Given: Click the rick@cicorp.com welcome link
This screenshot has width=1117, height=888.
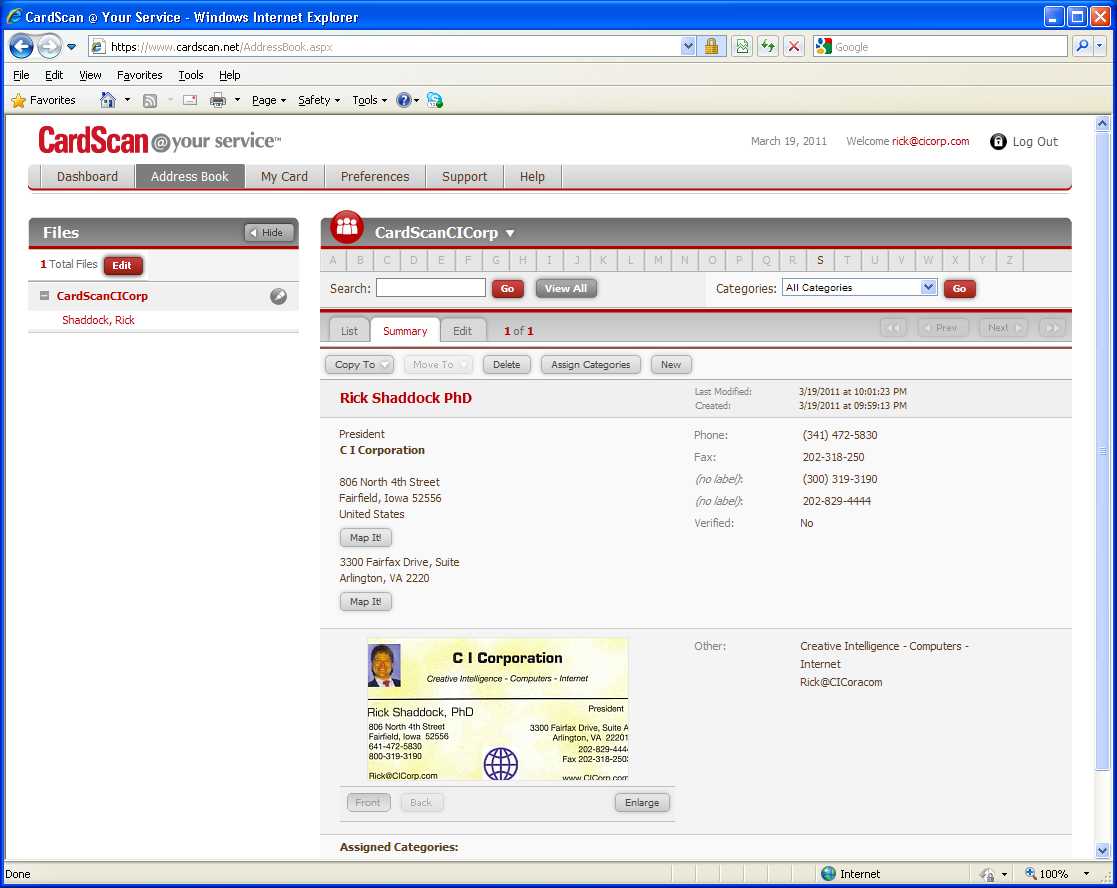Looking at the screenshot, I should 930,141.
